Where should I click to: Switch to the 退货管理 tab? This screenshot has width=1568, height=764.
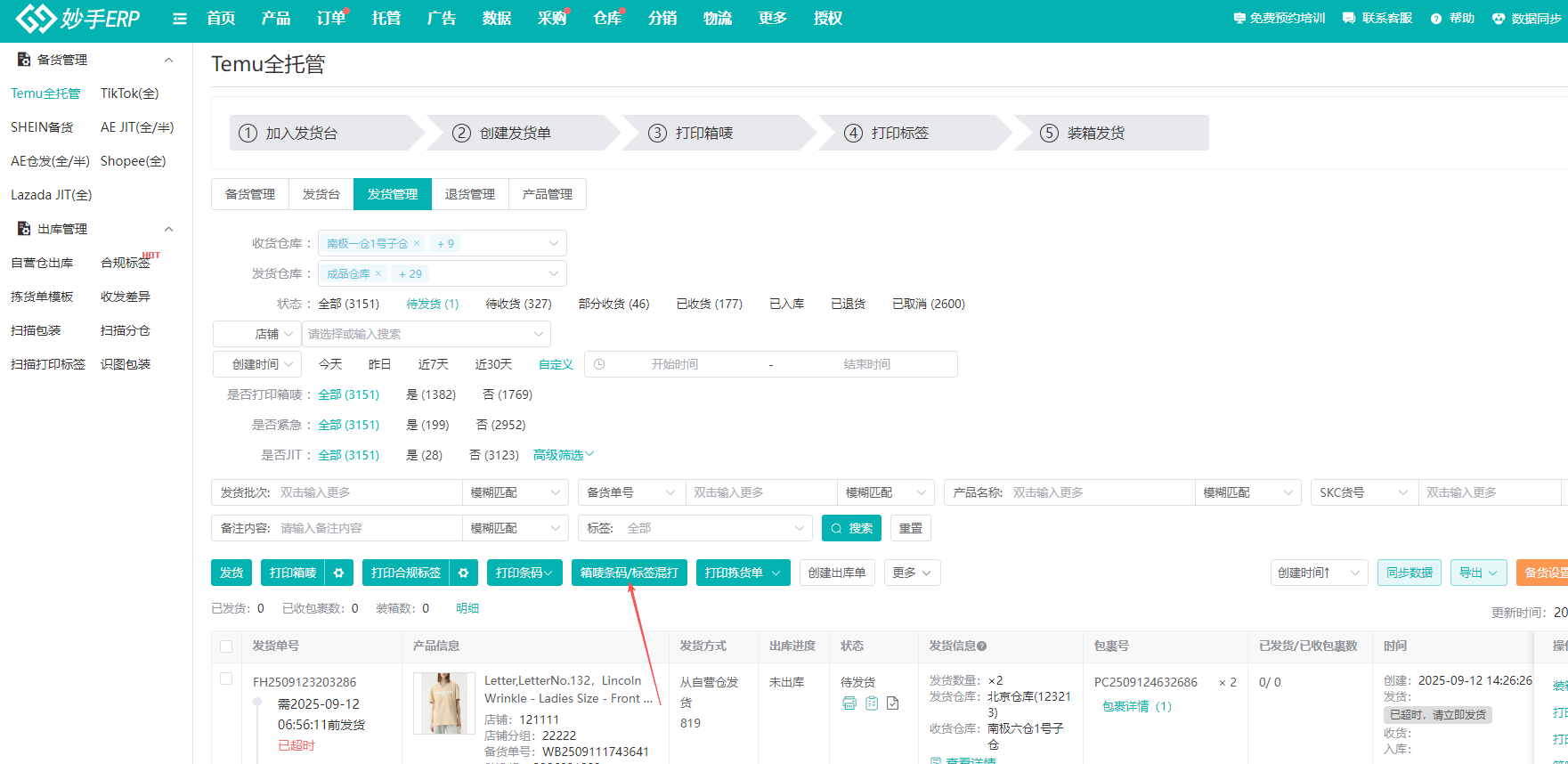469,194
